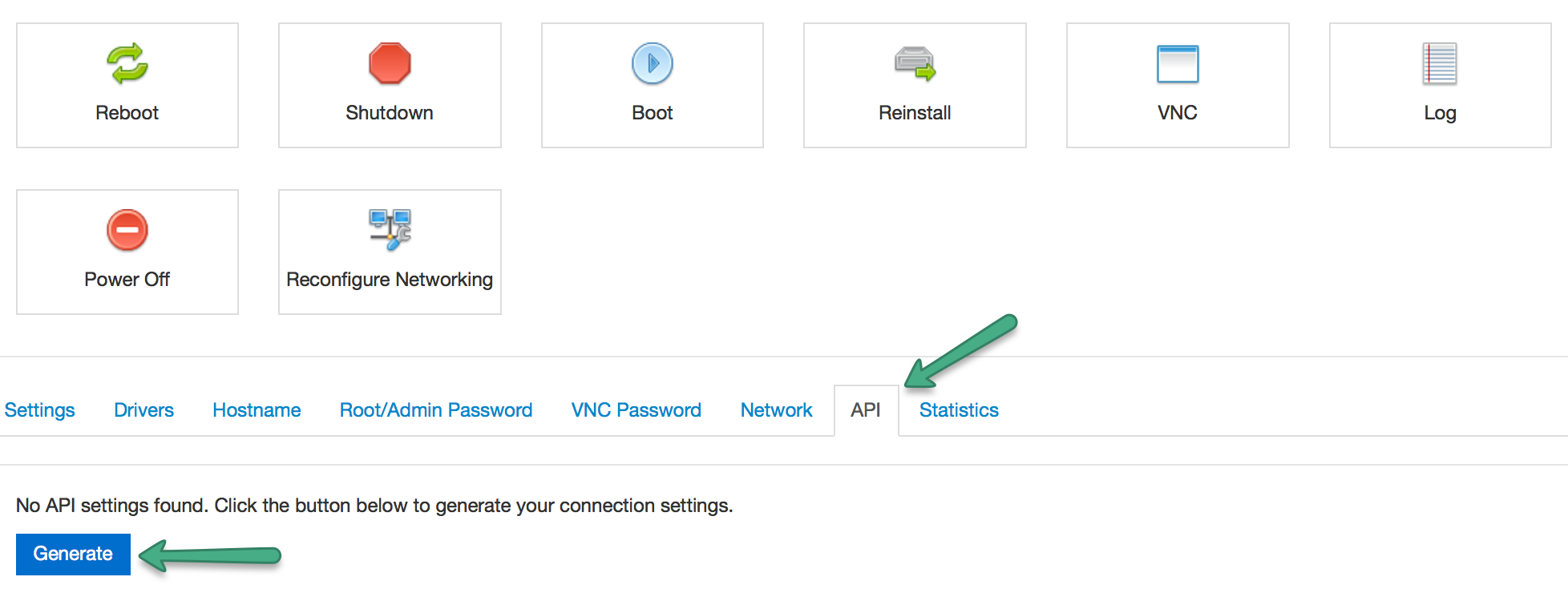Image resolution: width=1568 pixels, height=593 pixels.
Task: Click the Shutdown label text
Action: [x=390, y=113]
